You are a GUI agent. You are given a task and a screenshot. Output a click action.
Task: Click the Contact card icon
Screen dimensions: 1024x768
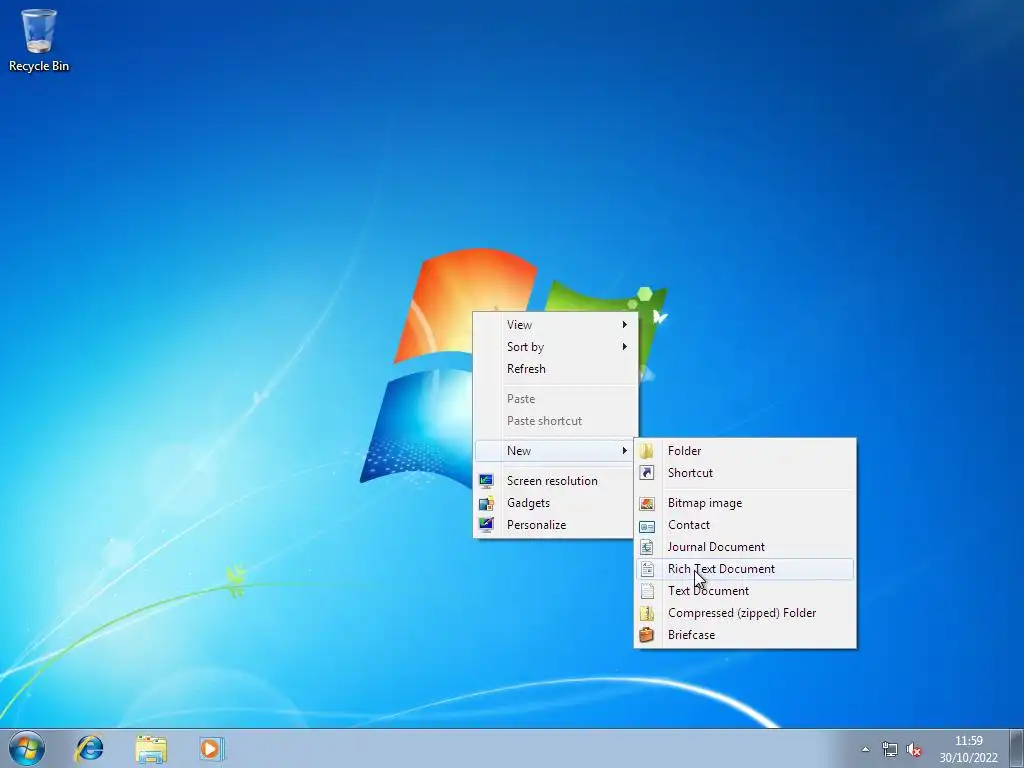pyautogui.click(x=647, y=526)
